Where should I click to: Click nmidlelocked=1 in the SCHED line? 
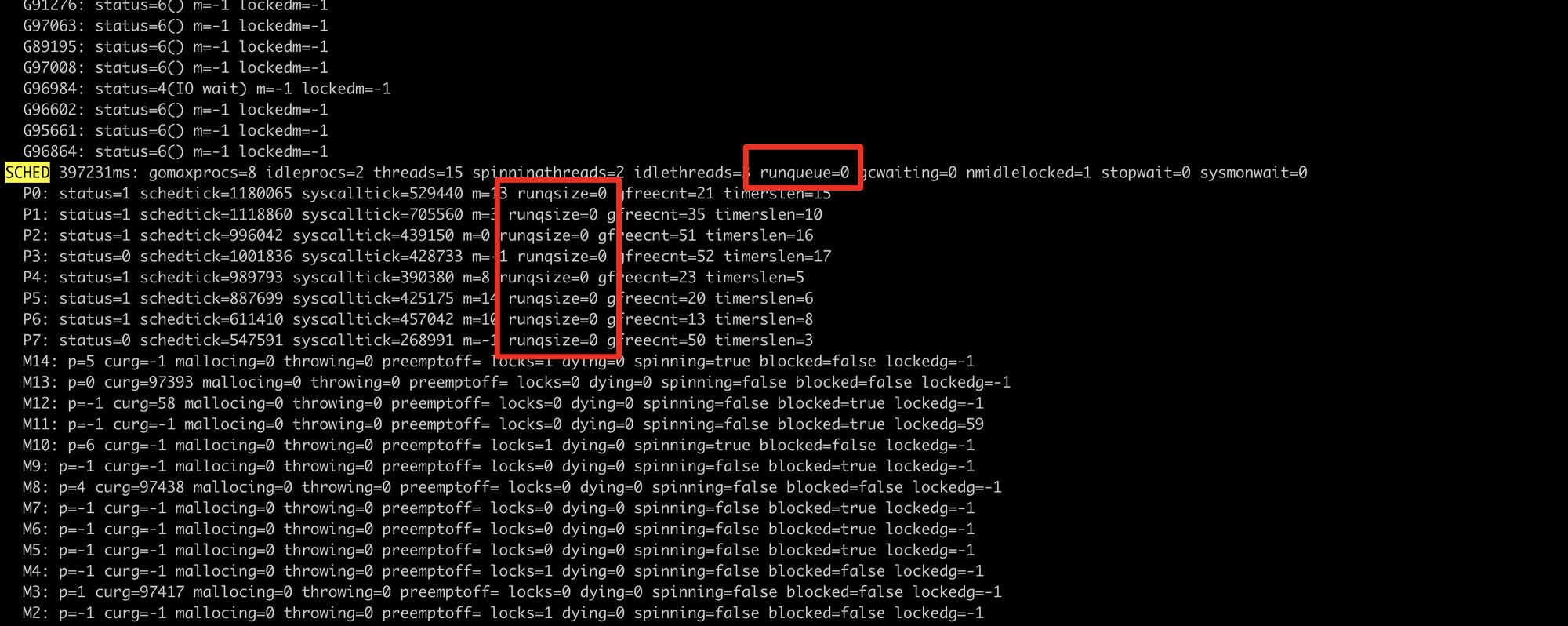(1029, 173)
